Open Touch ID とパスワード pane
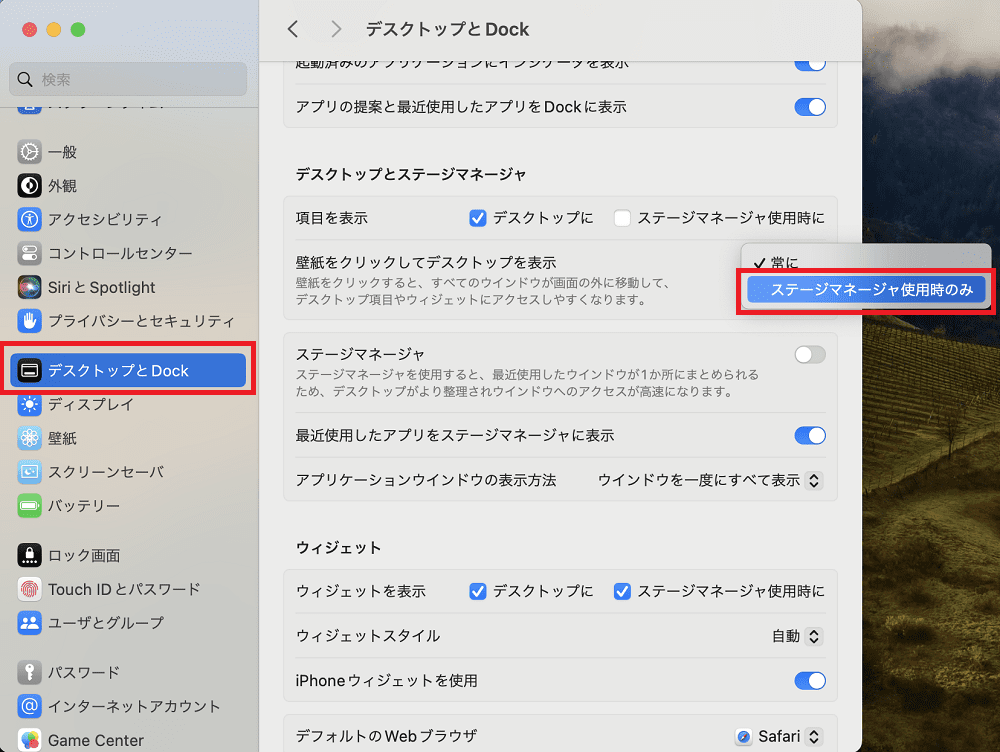 [x=128, y=589]
